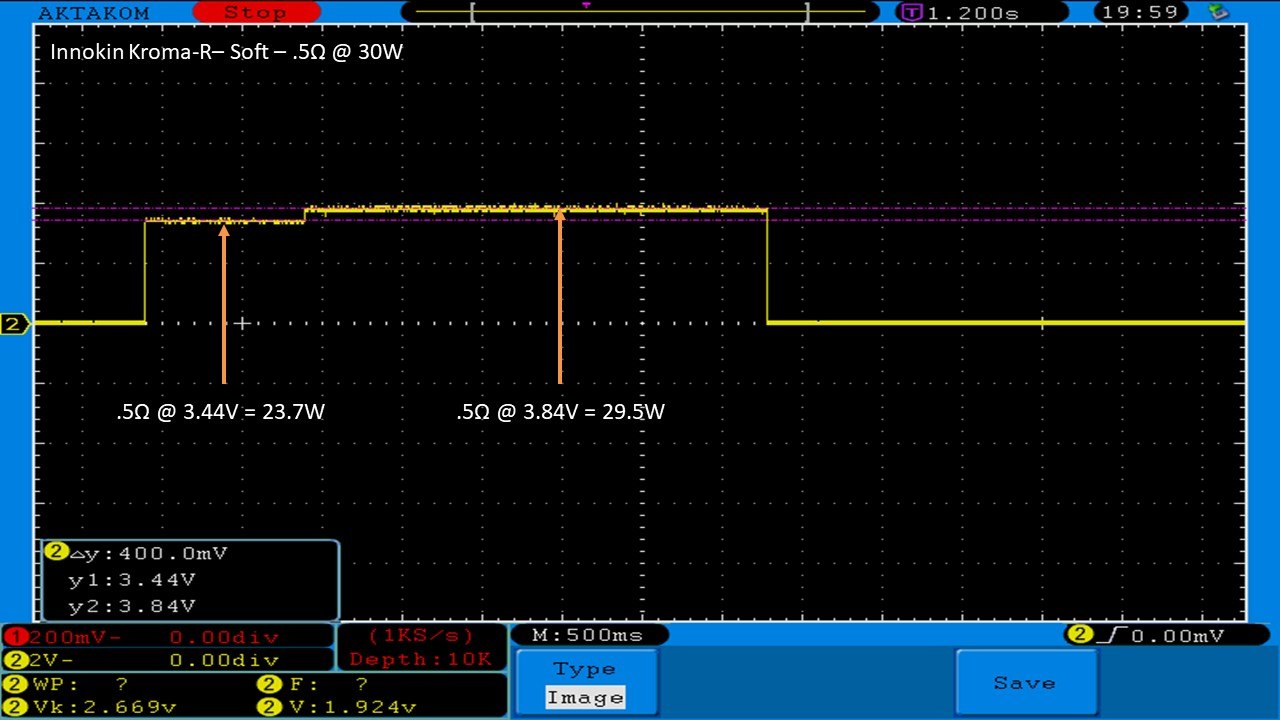Click the channel 2 badge beside Δy cursor readout

pos(56,552)
